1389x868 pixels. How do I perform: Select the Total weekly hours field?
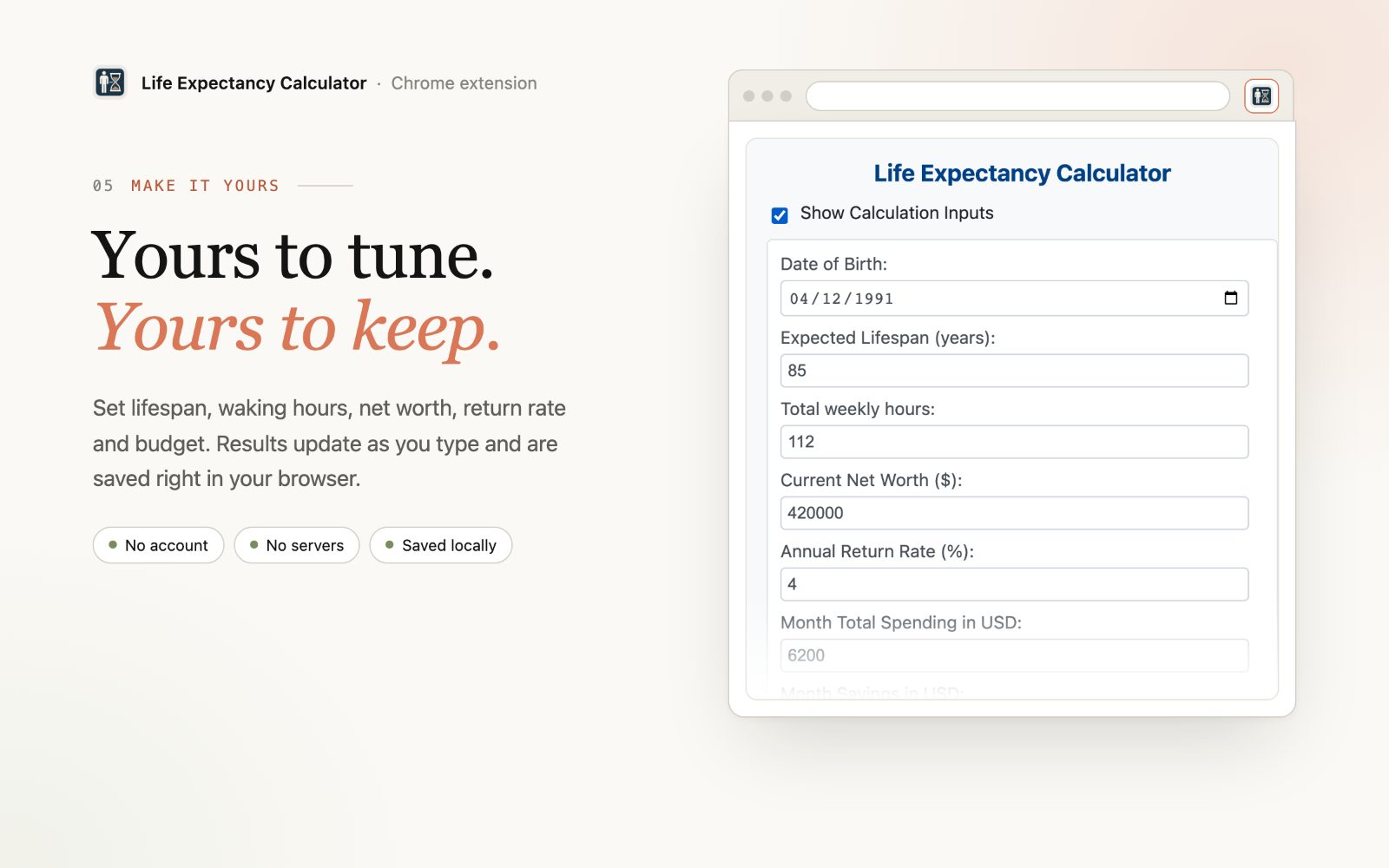pyautogui.click(x=1014, y=442)
